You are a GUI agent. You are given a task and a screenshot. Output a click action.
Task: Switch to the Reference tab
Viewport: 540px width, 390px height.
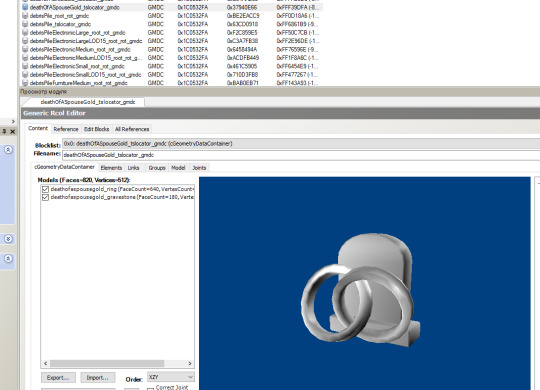(66, 129)
